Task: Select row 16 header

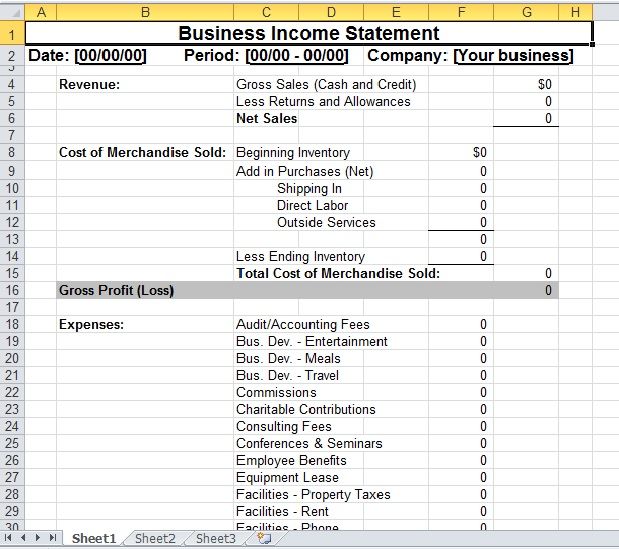Action: click(x=12, y=290)
